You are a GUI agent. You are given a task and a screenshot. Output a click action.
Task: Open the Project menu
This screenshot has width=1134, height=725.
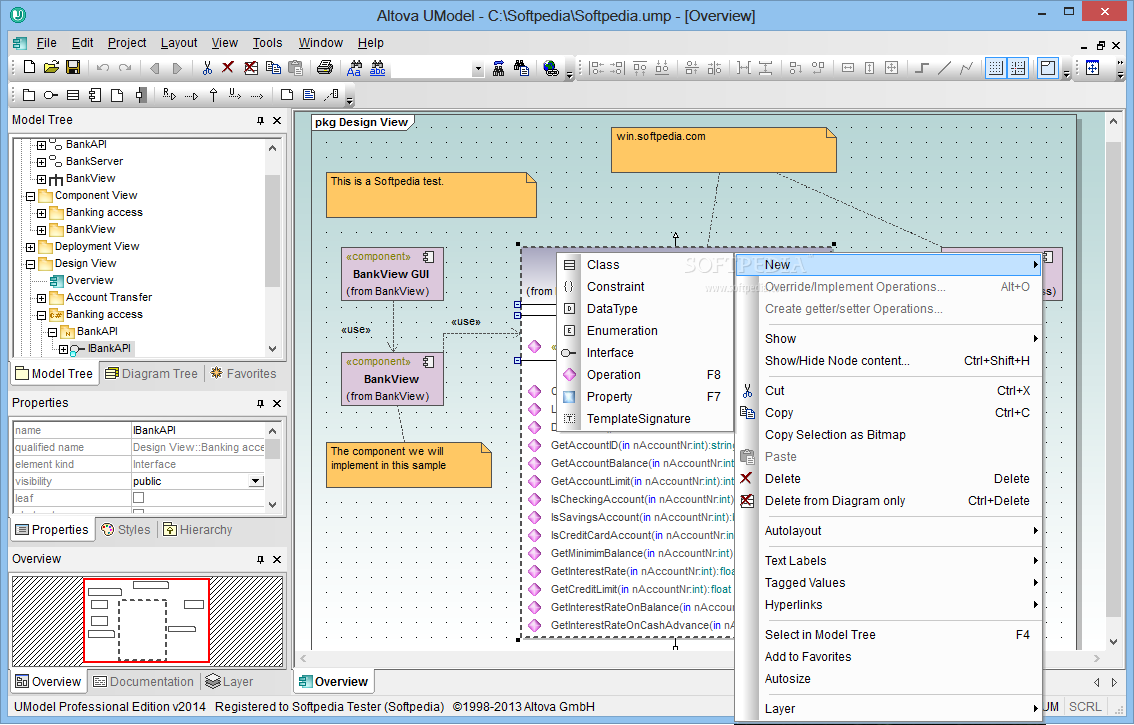(127, 43)
